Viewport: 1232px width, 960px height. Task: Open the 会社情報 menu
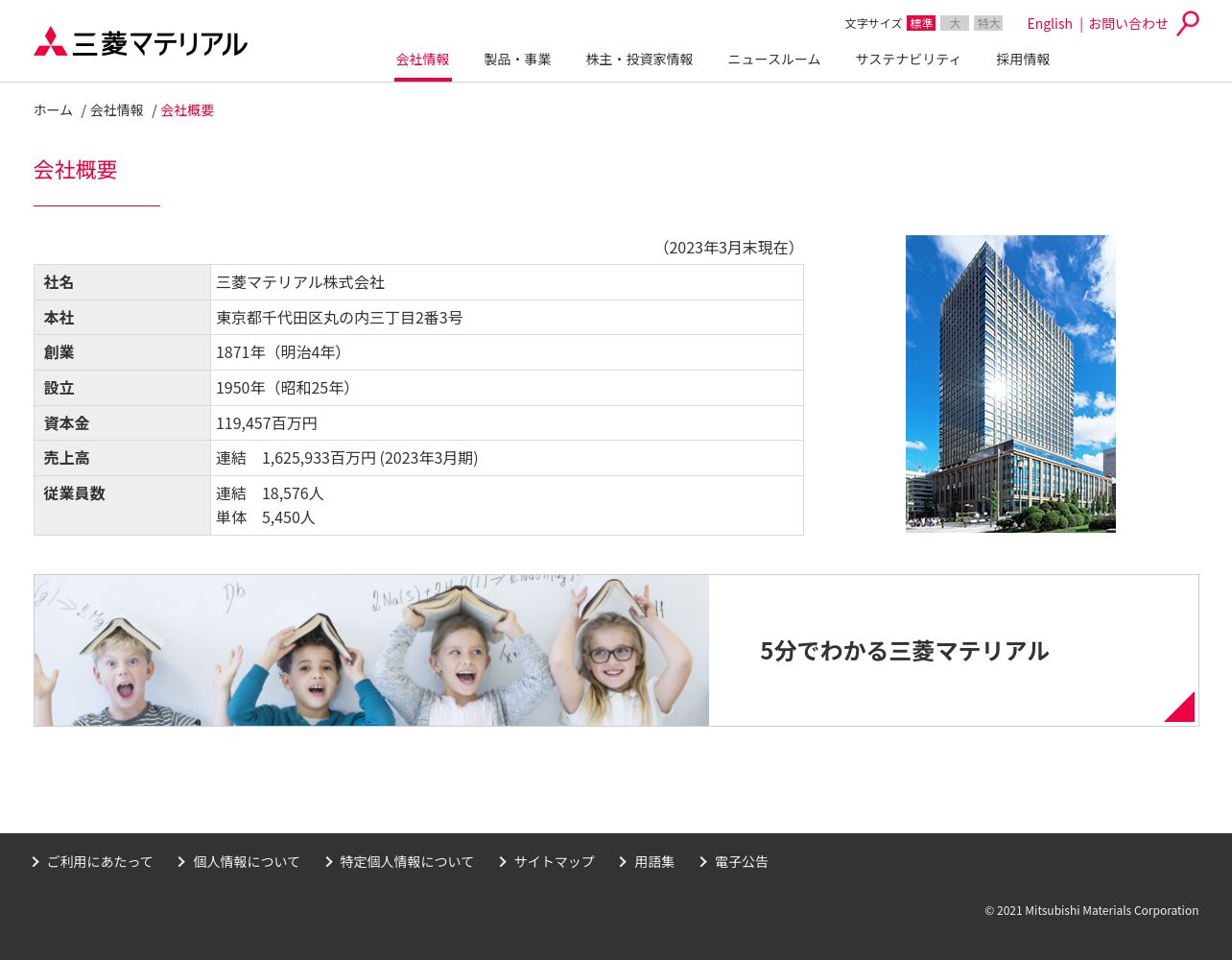(x=423, y=60)
